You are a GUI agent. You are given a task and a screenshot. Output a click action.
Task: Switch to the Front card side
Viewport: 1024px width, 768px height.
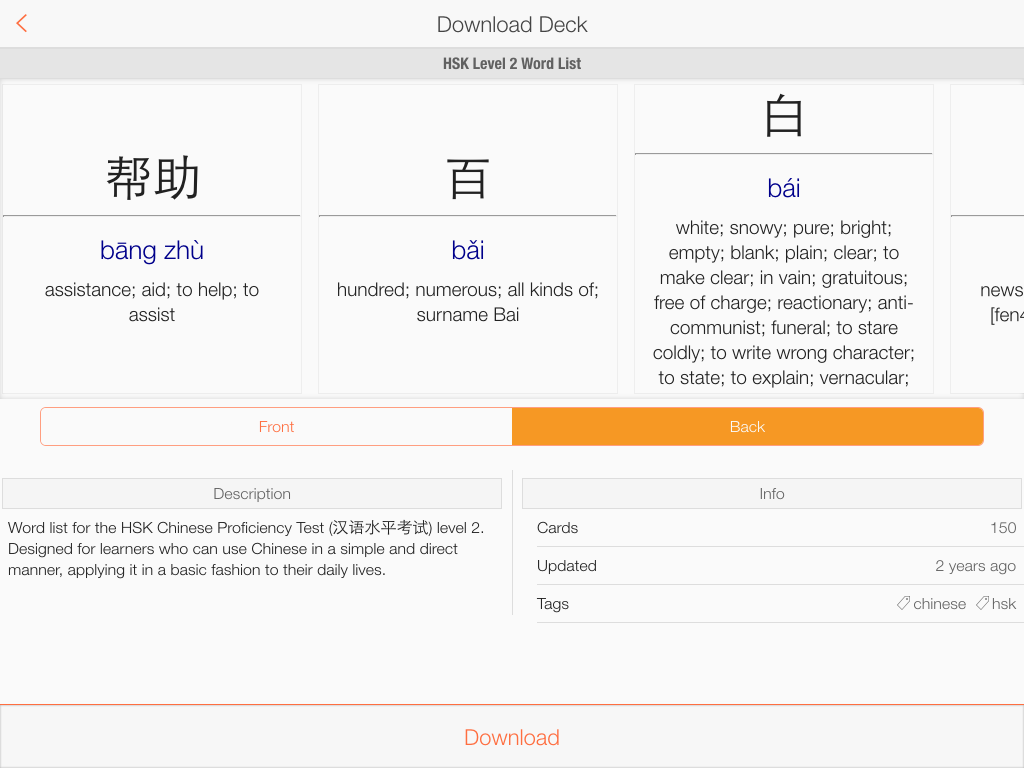point(276,426)
